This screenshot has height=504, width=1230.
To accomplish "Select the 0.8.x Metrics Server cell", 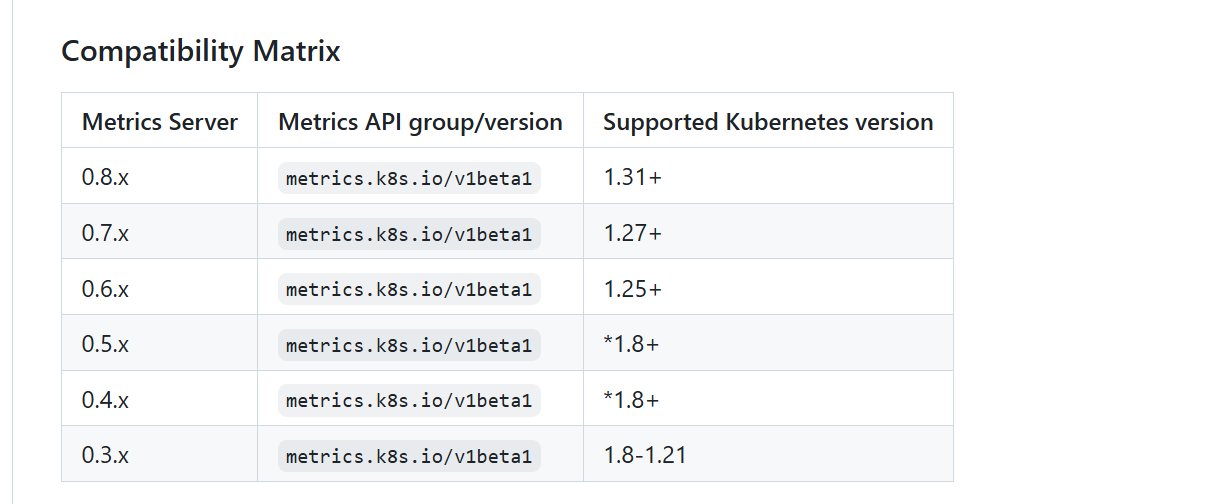I will [x=106, y=177].
